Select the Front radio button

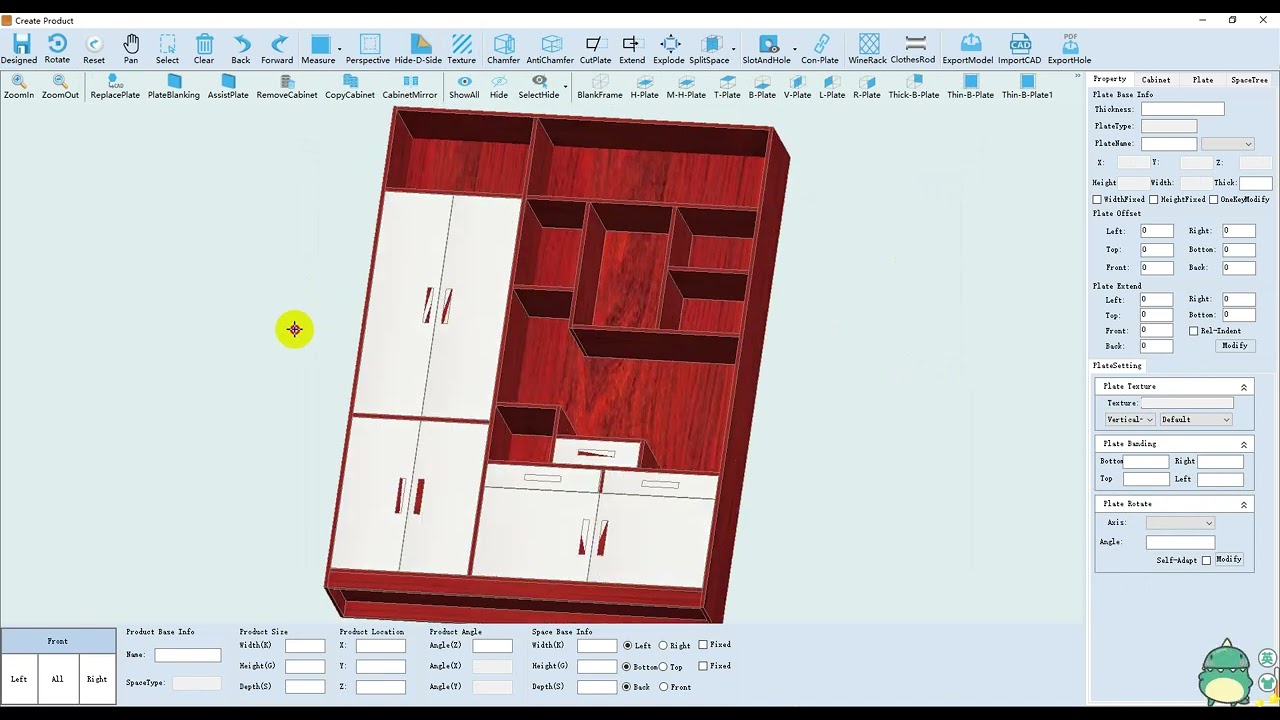pyautogui.click(x=663, y=687)
